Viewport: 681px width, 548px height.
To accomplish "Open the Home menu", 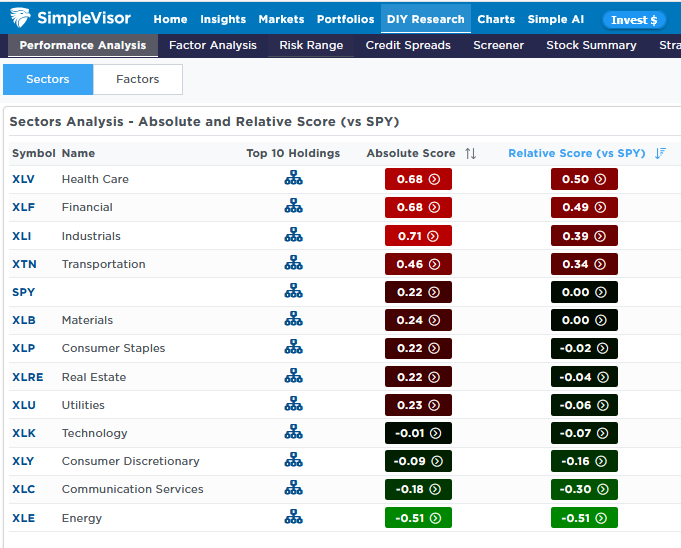I will (x=170, y=19).
